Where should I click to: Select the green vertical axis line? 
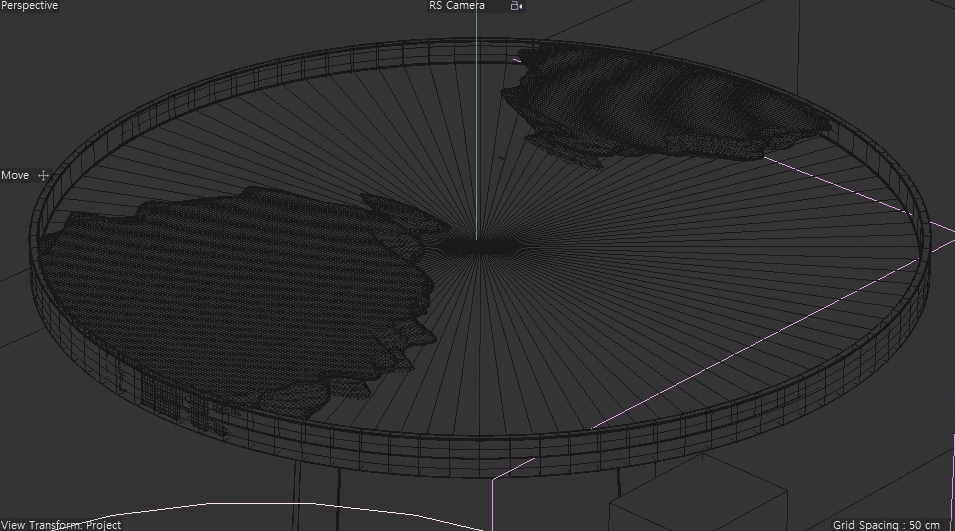[476, 122]
